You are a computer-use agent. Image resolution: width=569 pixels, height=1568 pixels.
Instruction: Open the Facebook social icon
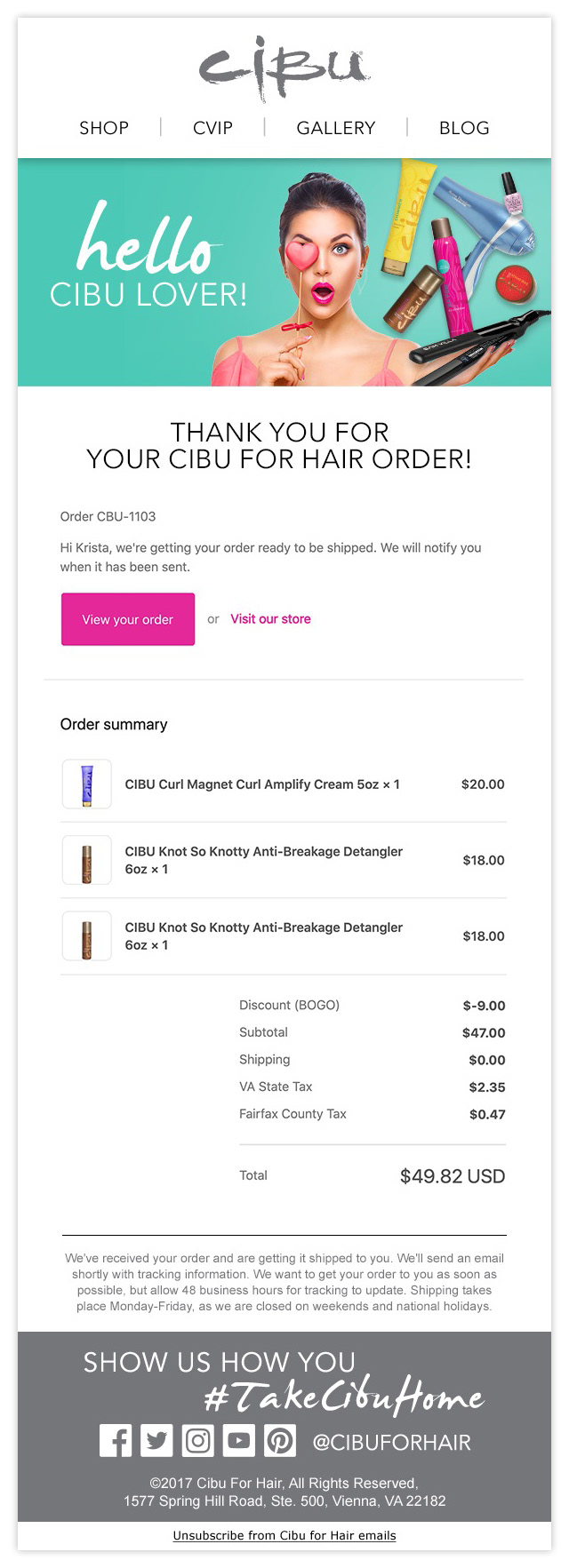coord(116,1440)
